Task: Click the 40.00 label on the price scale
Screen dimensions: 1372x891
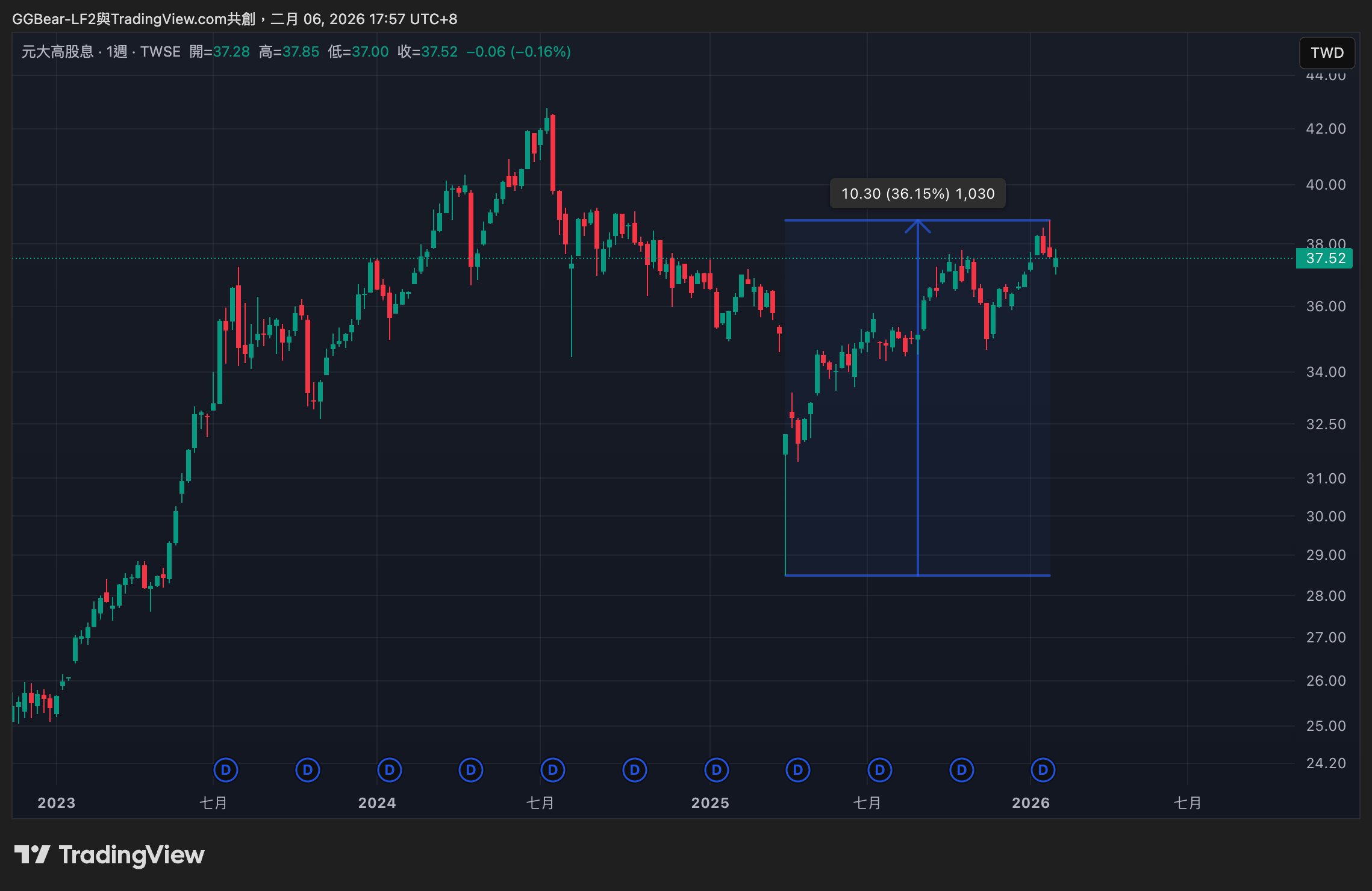Action: click(1325, 185)
